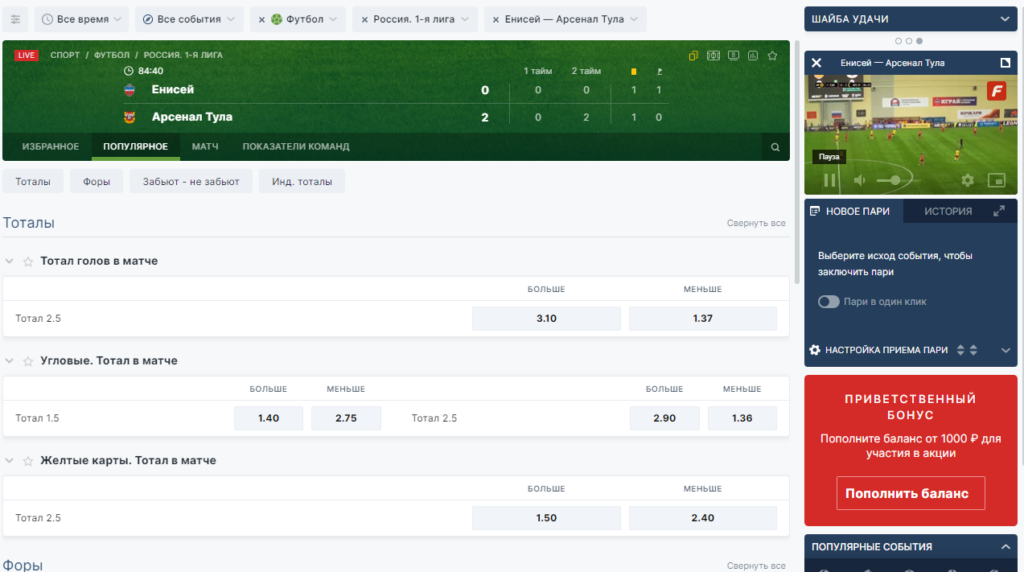Open the НОВОЕ ПАРИ tab
The width and height of the screenshot is (1024, 572).
pyautogui.click(x=854, y=211)
